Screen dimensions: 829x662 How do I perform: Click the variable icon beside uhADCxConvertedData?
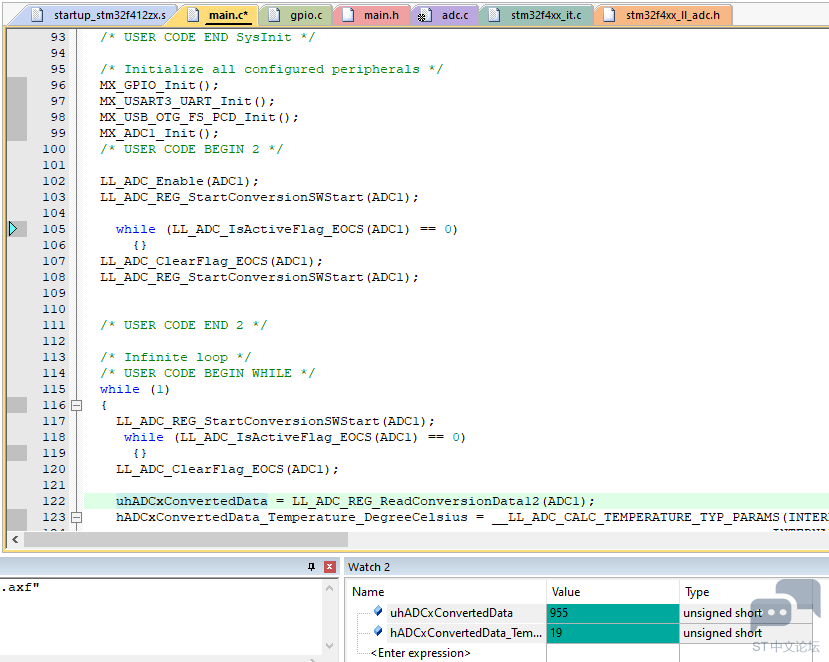[x=378, y=611]
